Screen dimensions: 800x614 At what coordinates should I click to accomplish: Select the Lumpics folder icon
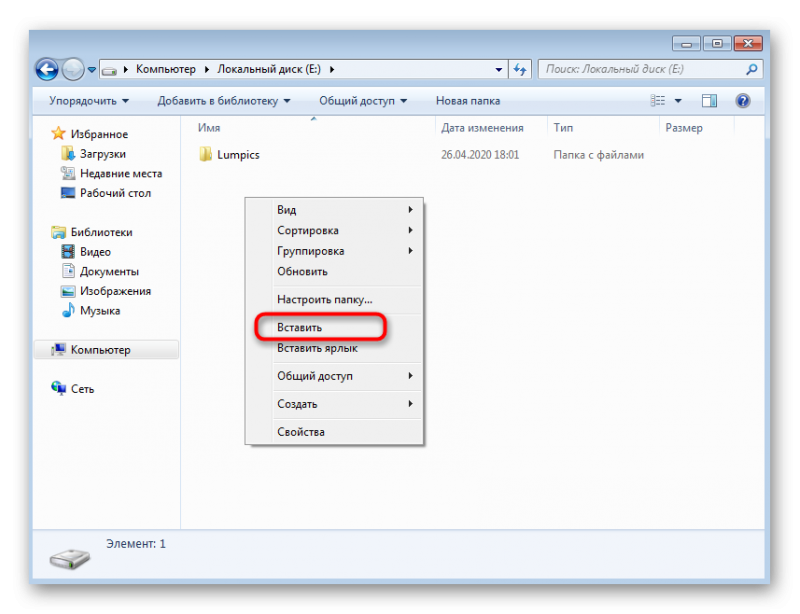pyautogui.click(x=205, y=154)
